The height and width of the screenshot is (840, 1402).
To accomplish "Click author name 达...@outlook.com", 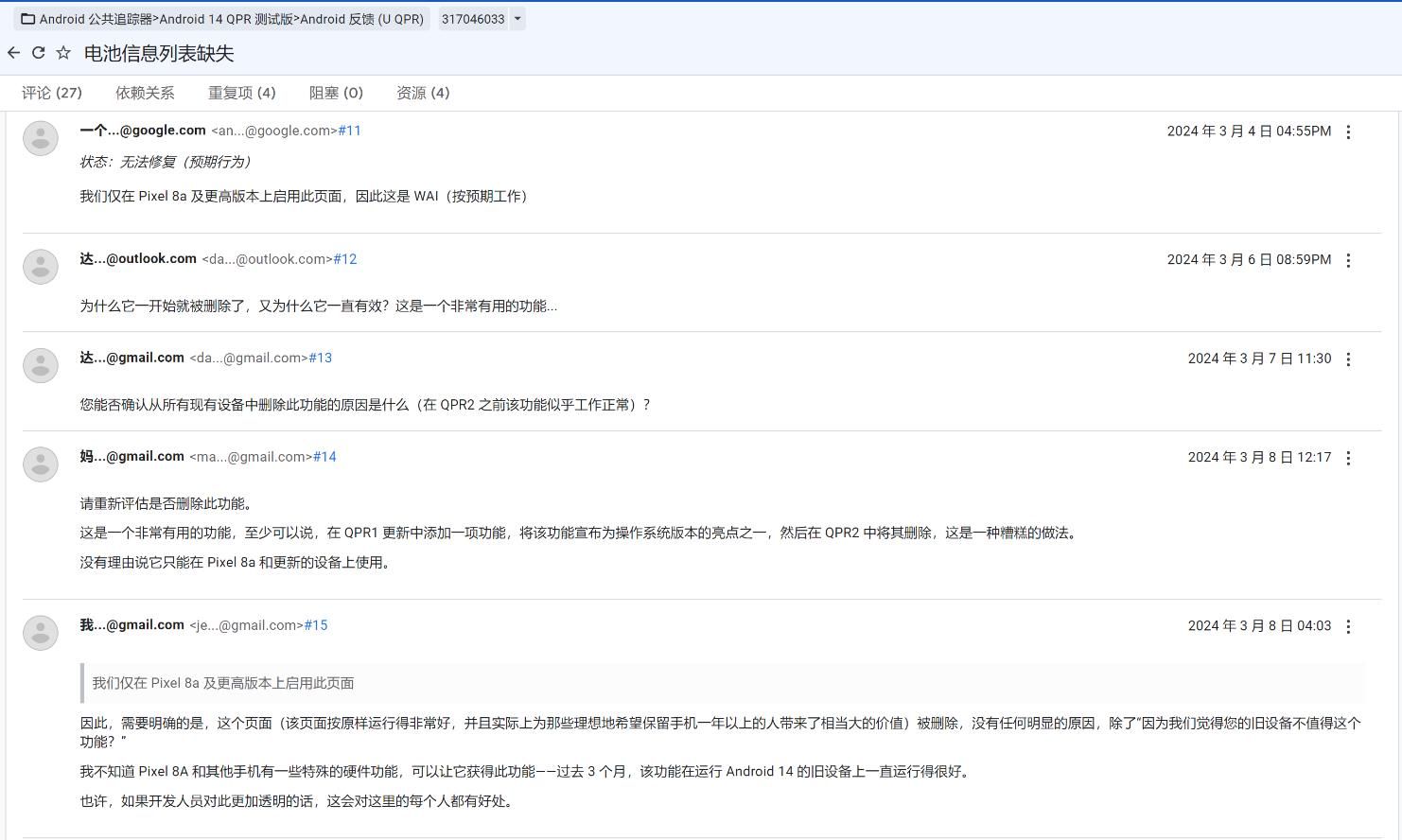I will click(138, 258).
